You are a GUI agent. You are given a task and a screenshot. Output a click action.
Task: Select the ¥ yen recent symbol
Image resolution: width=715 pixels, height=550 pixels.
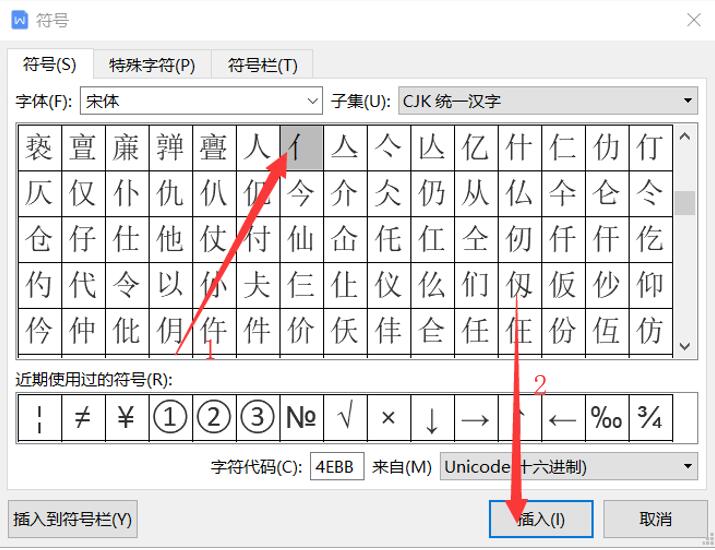tap(127, 417)
